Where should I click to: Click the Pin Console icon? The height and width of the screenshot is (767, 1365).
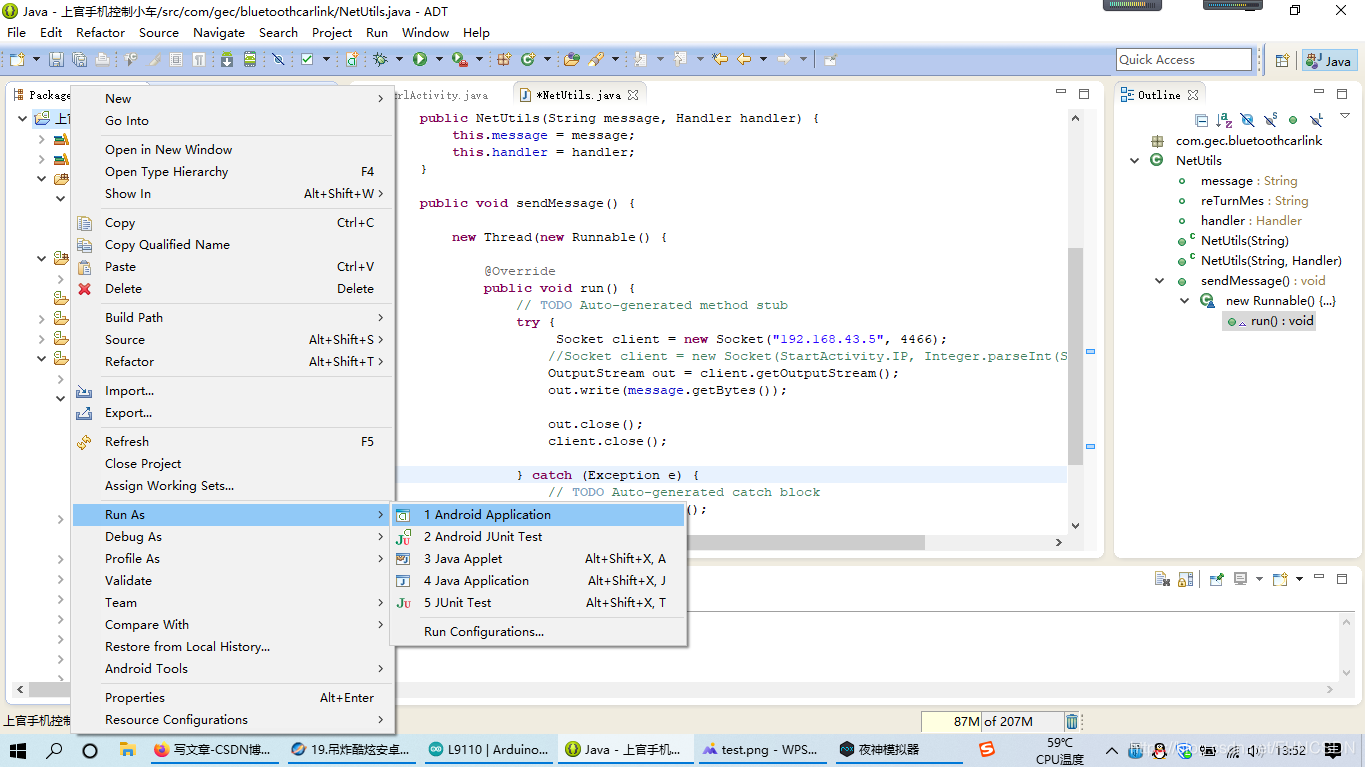point(1217,579)
